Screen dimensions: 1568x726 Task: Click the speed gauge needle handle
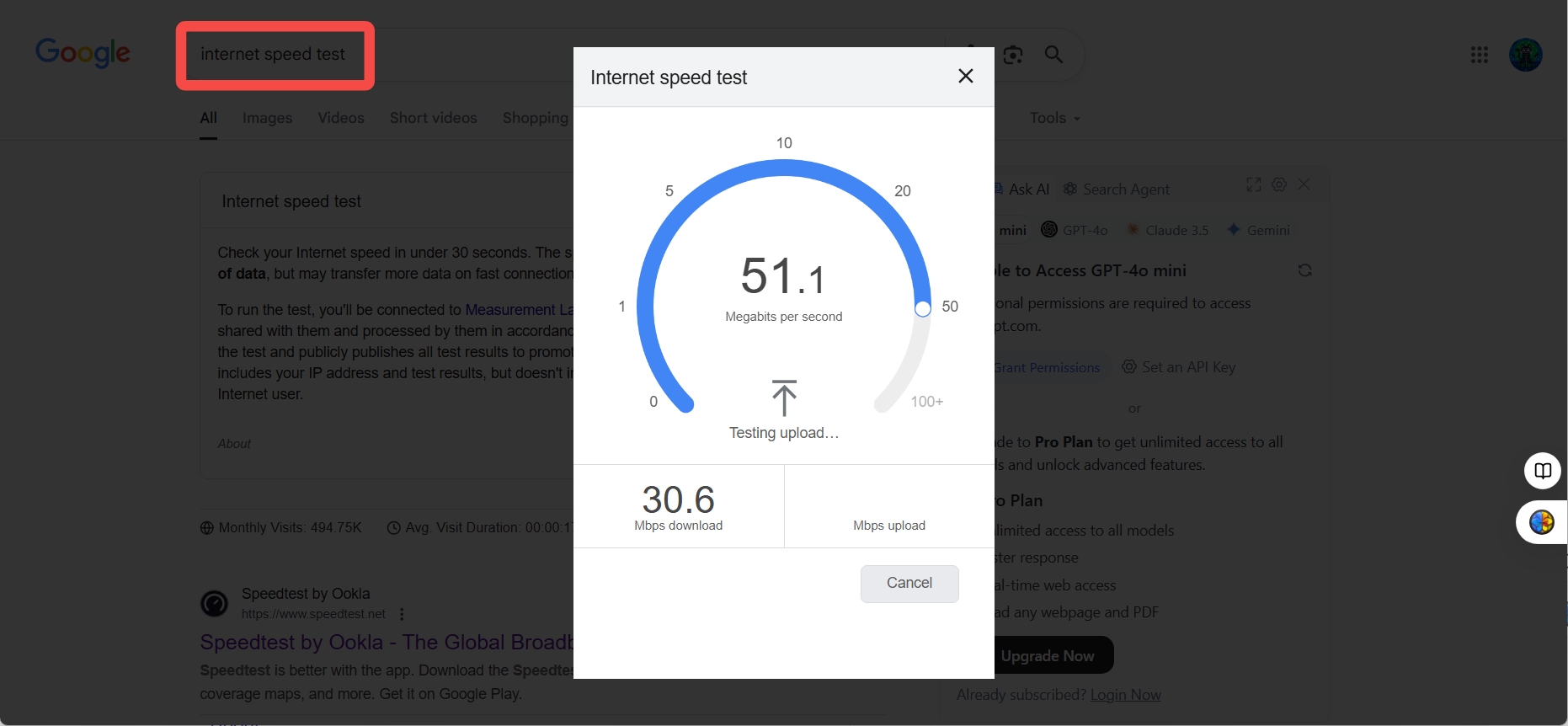click(923, 308)
